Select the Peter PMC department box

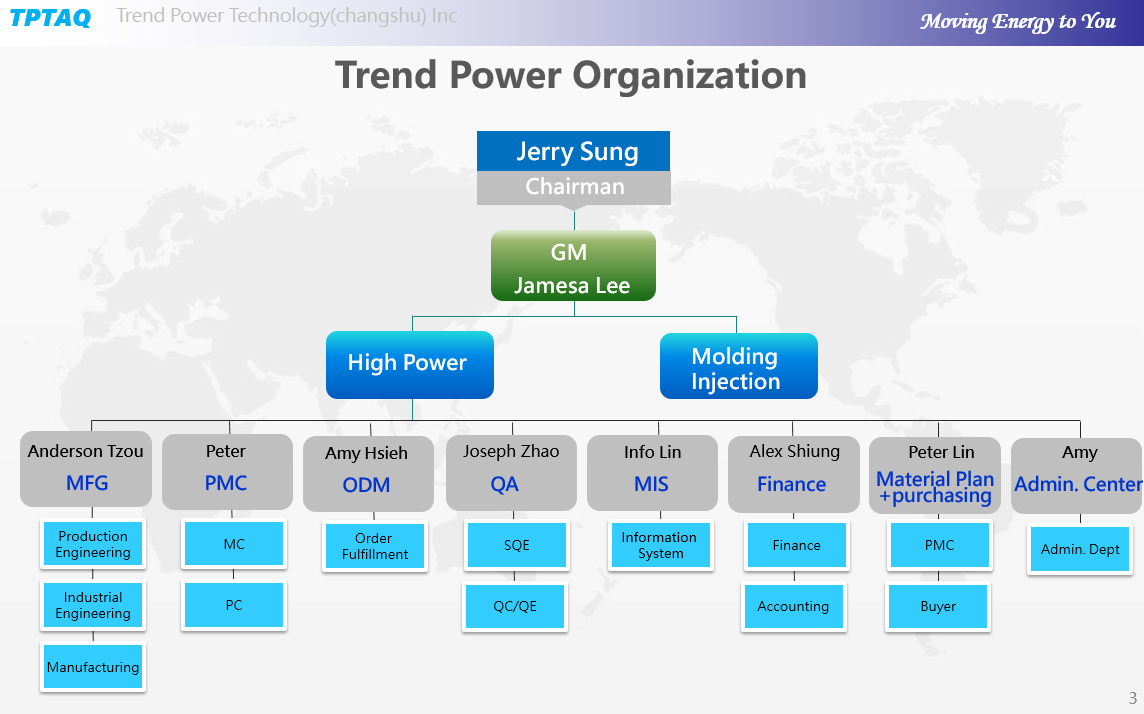coord(227,472)
